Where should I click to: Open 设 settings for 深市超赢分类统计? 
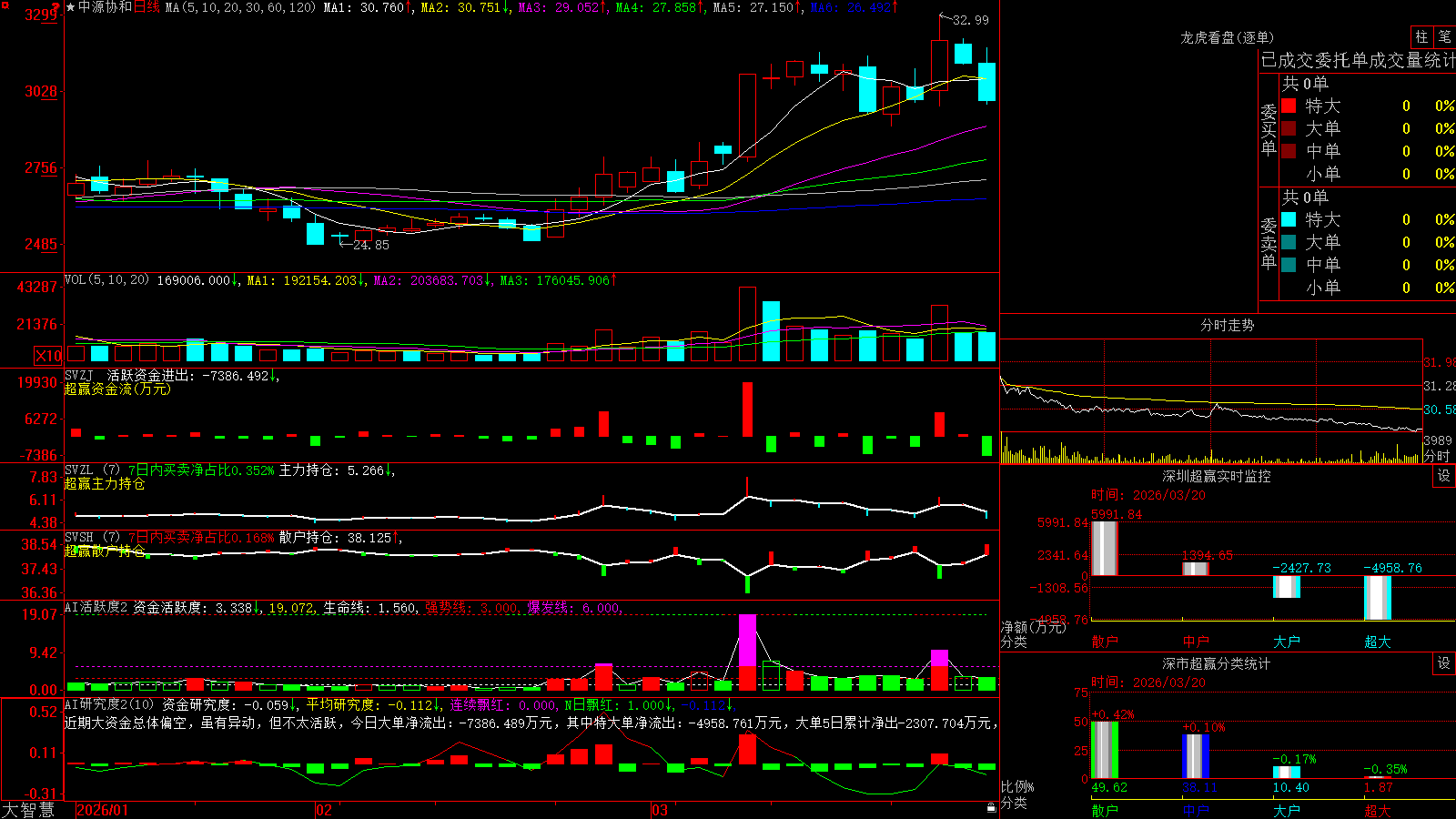[x=1444, y=663]
